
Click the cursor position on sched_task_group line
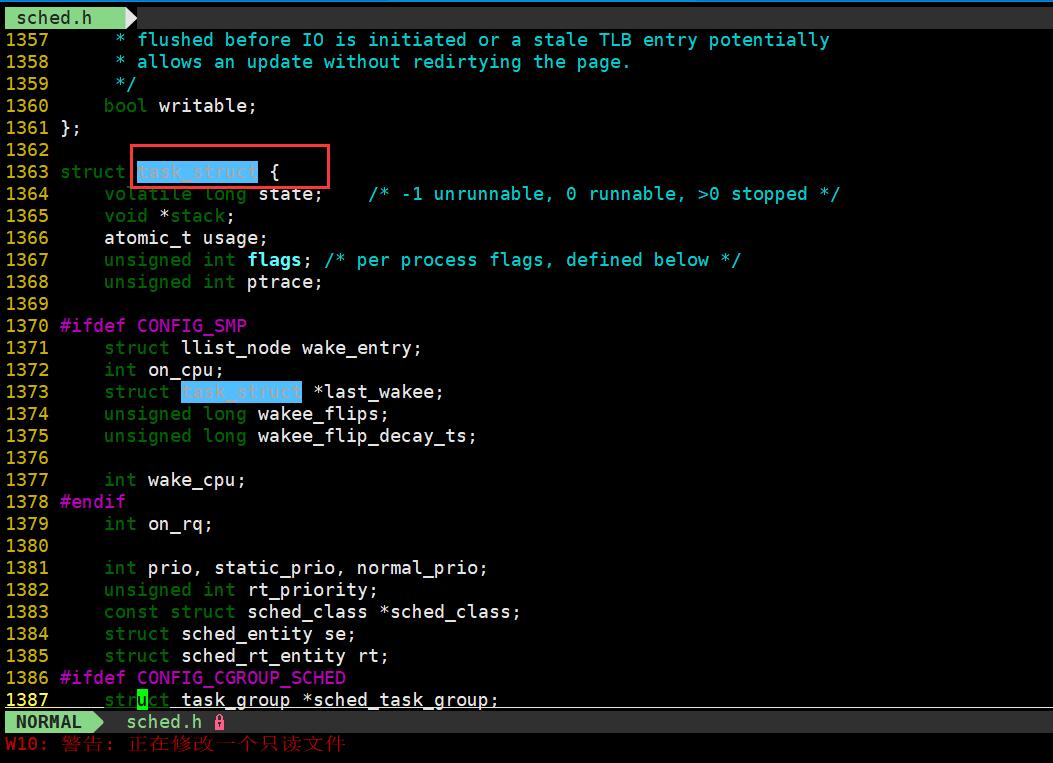(x=140, y=699)
